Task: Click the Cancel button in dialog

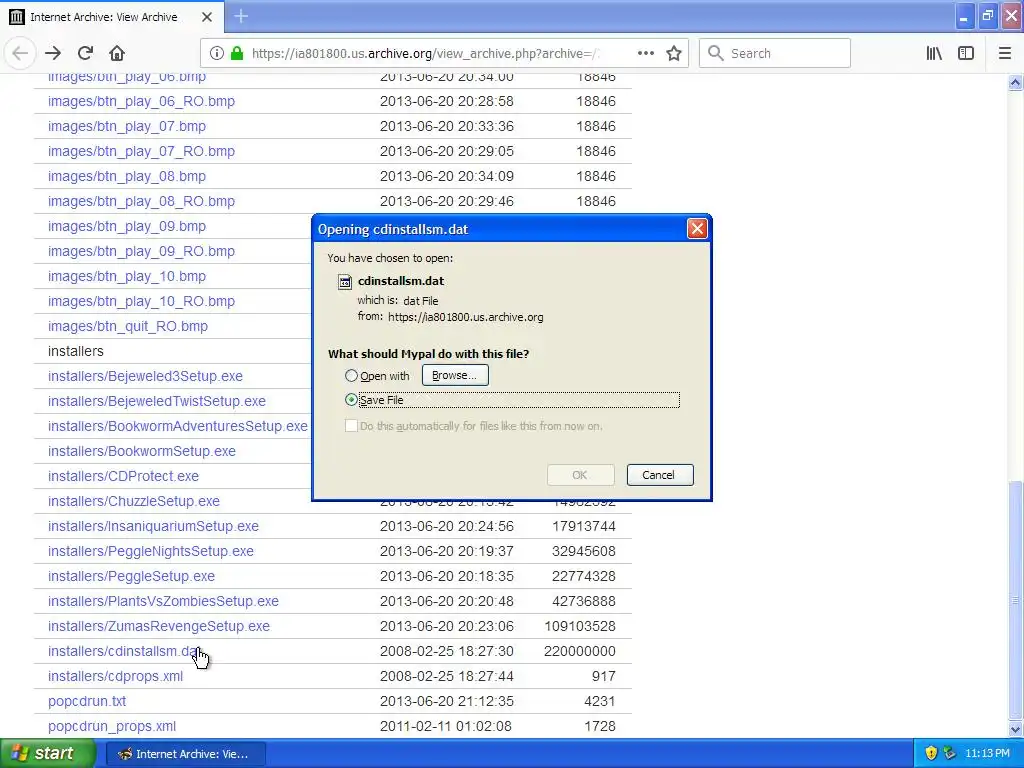Action: click(x=660, y=475)
